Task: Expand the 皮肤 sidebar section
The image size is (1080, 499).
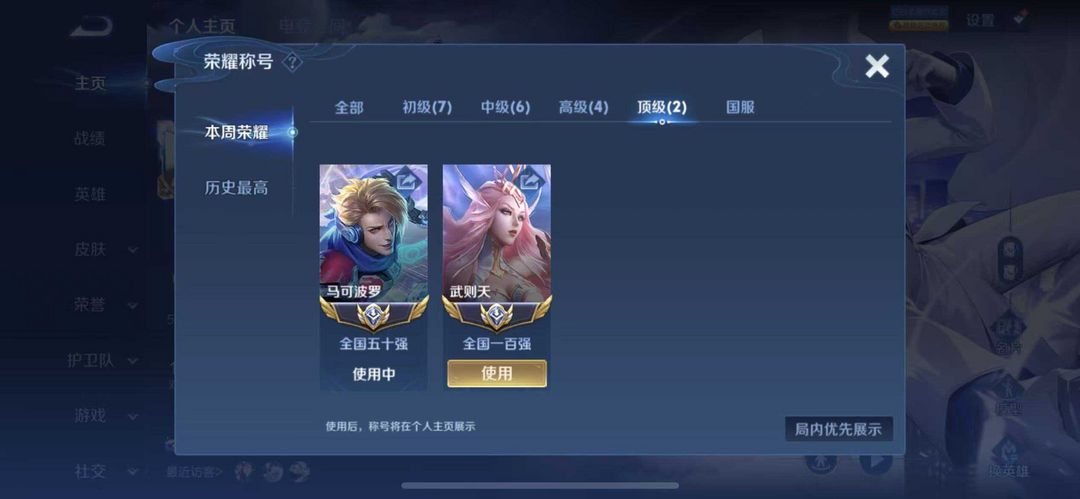Action: [105, 250]
